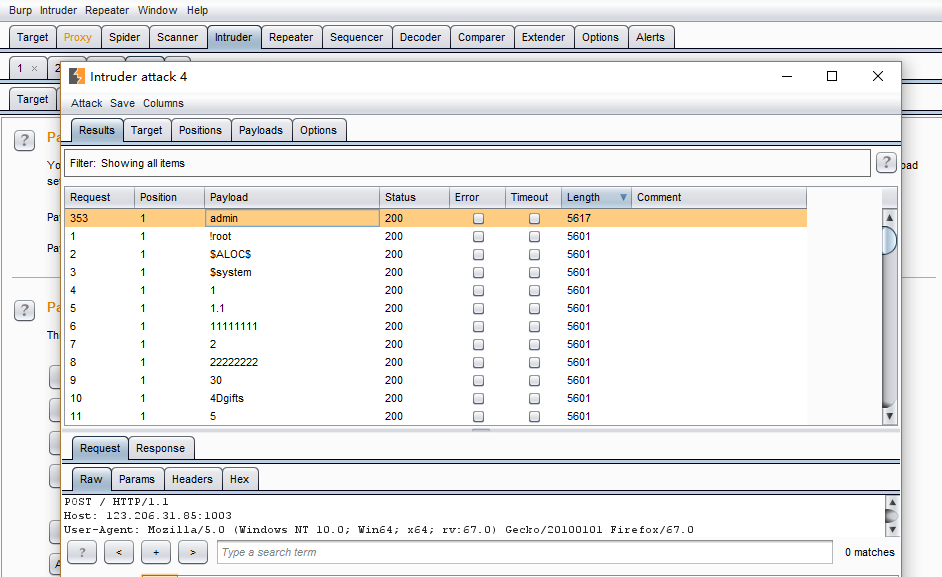Click results table scrollbar up arrow
Viewport: 942px width, 577px height.
890,218
